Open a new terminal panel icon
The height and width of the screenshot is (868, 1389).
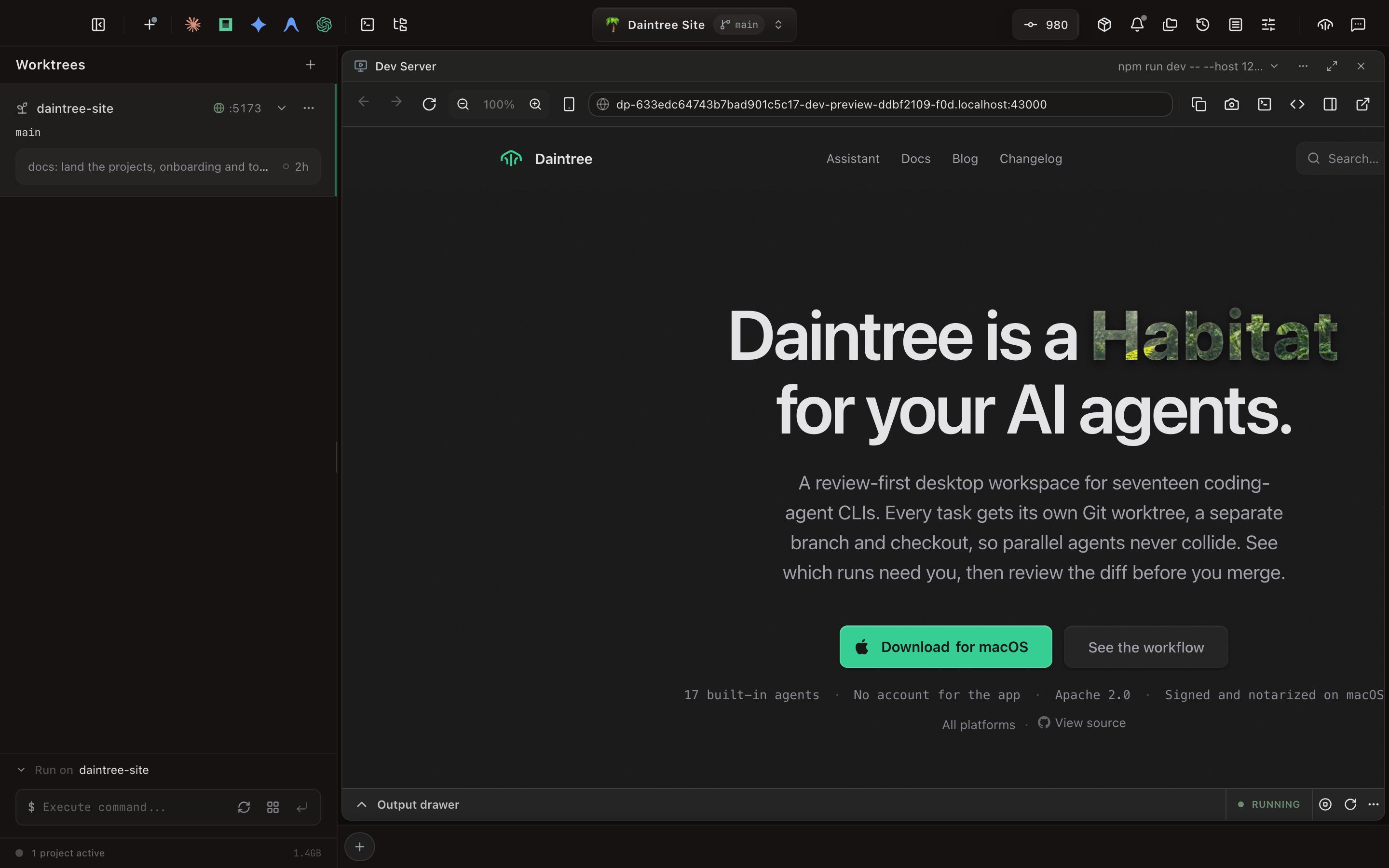click(368, 25)
